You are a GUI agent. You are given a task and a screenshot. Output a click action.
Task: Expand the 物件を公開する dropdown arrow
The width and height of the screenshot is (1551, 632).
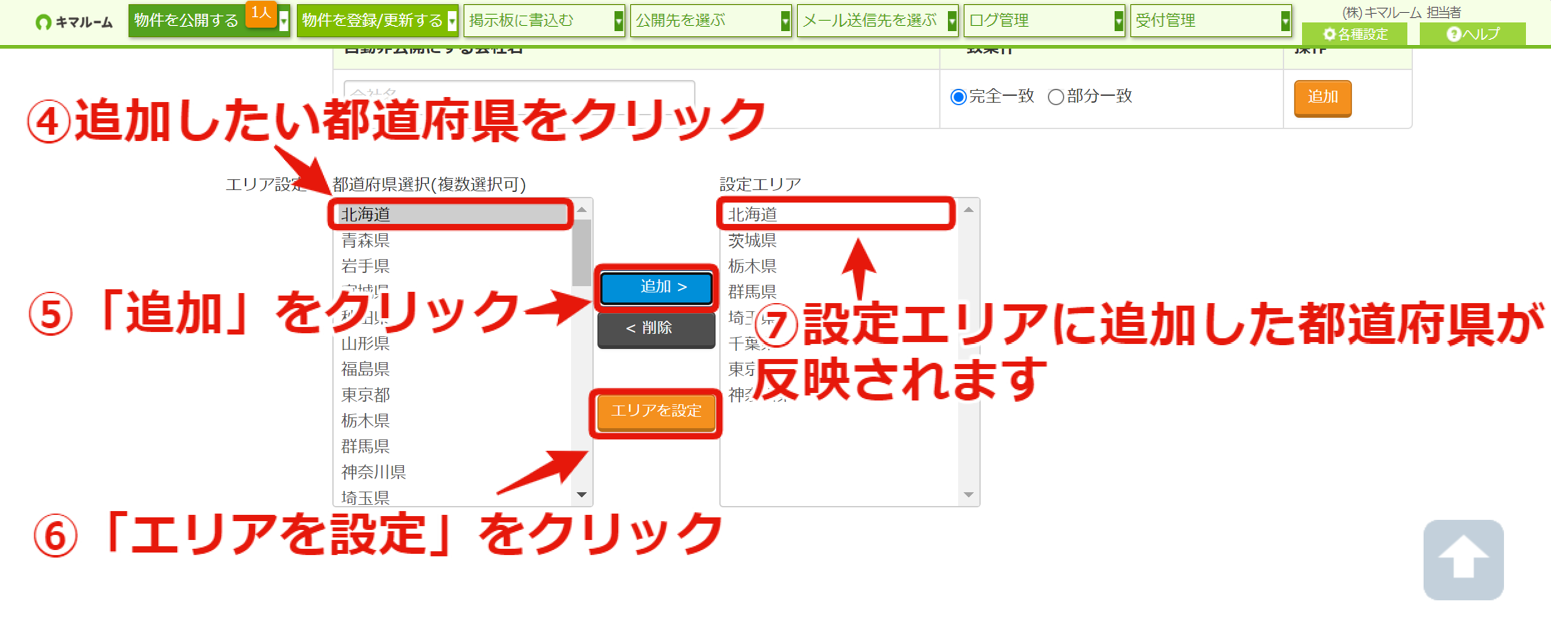pyautogui.click(x=284, y=20)
